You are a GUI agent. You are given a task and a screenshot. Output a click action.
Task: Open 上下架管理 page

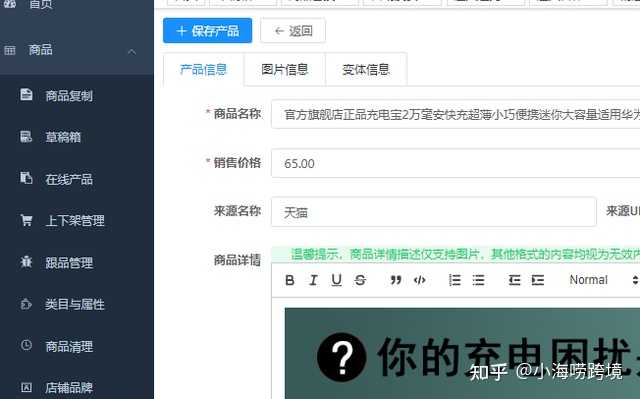coord(75,221)
